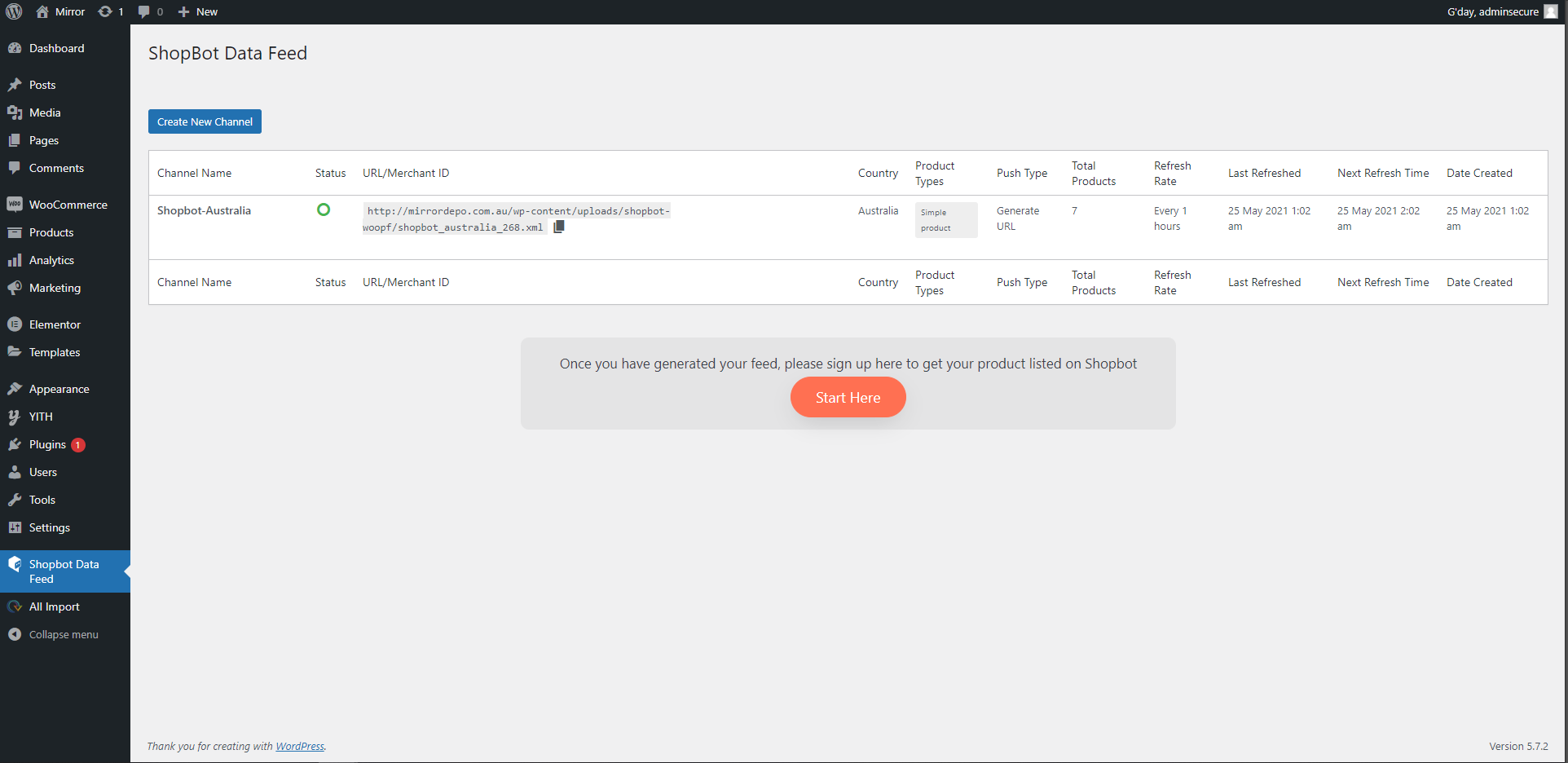Click the top Last Refreshed column header

(x=1264, y=173)
